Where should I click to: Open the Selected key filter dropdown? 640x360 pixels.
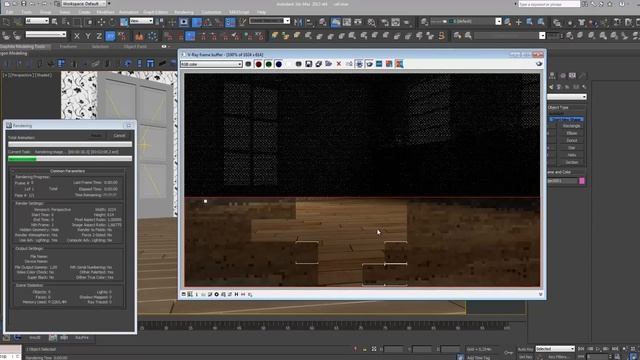pyautogui.click(x=555, y=349)
